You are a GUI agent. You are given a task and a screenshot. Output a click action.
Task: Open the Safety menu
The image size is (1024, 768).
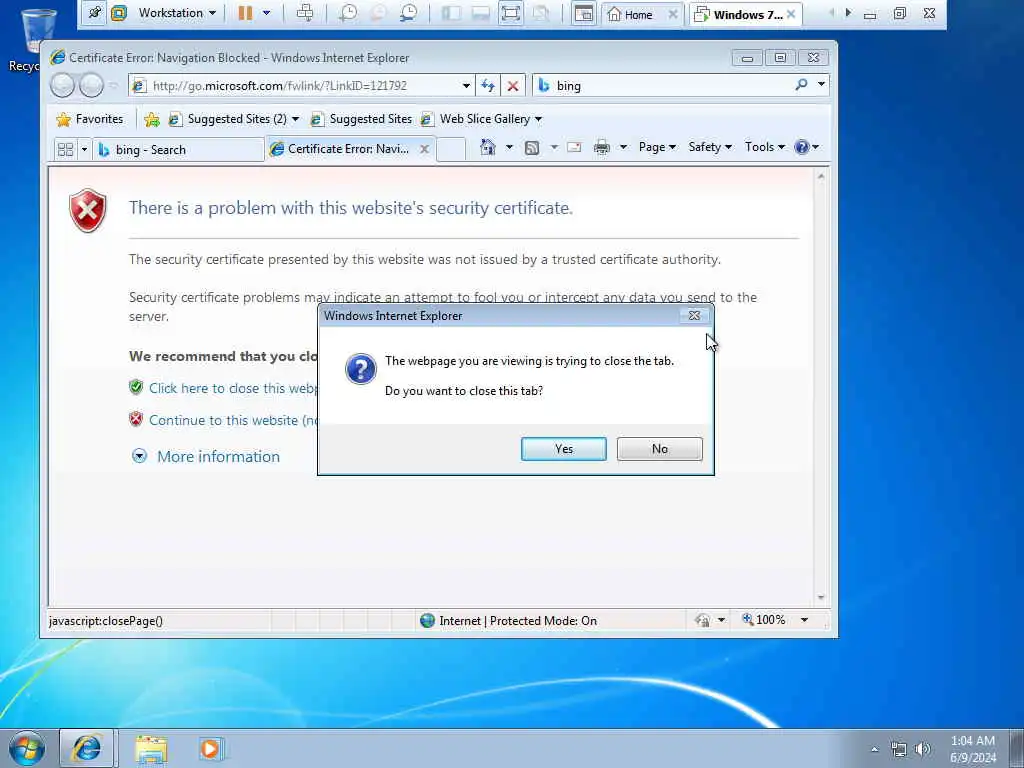coord(710,147)
